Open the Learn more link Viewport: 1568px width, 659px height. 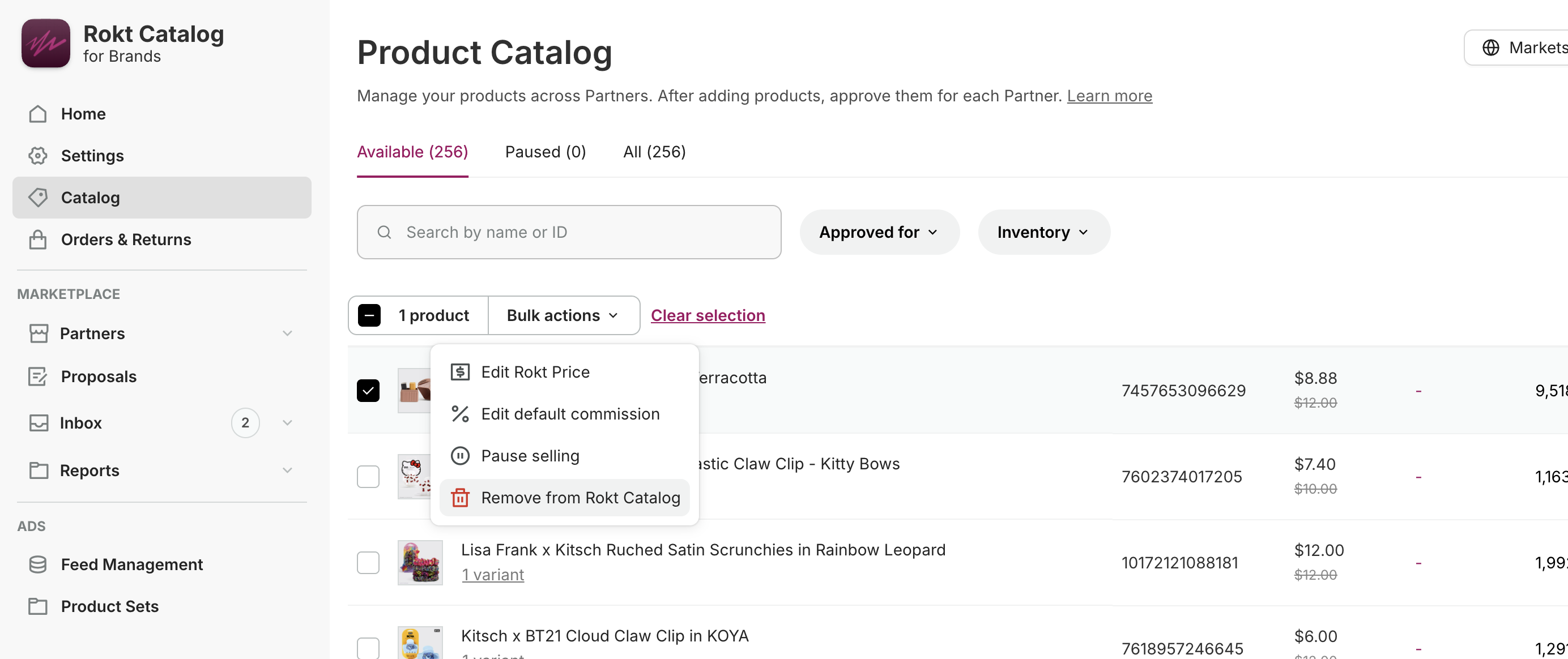(x=1109, y=96)
